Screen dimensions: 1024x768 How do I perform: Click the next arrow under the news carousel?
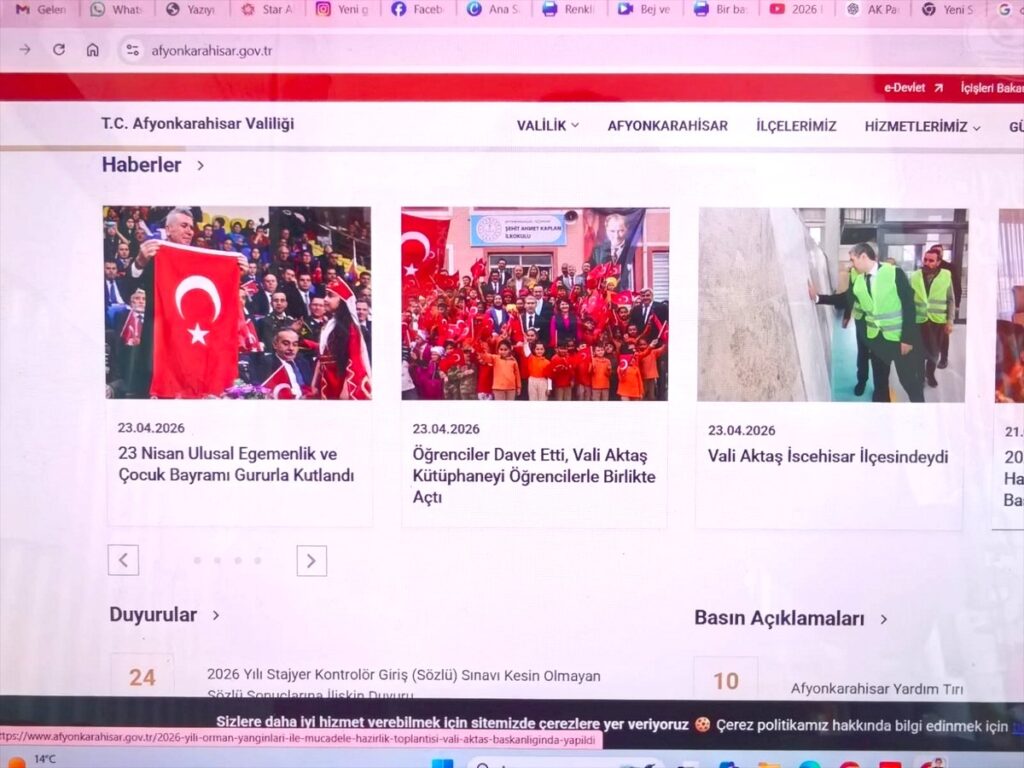[311, 560]
